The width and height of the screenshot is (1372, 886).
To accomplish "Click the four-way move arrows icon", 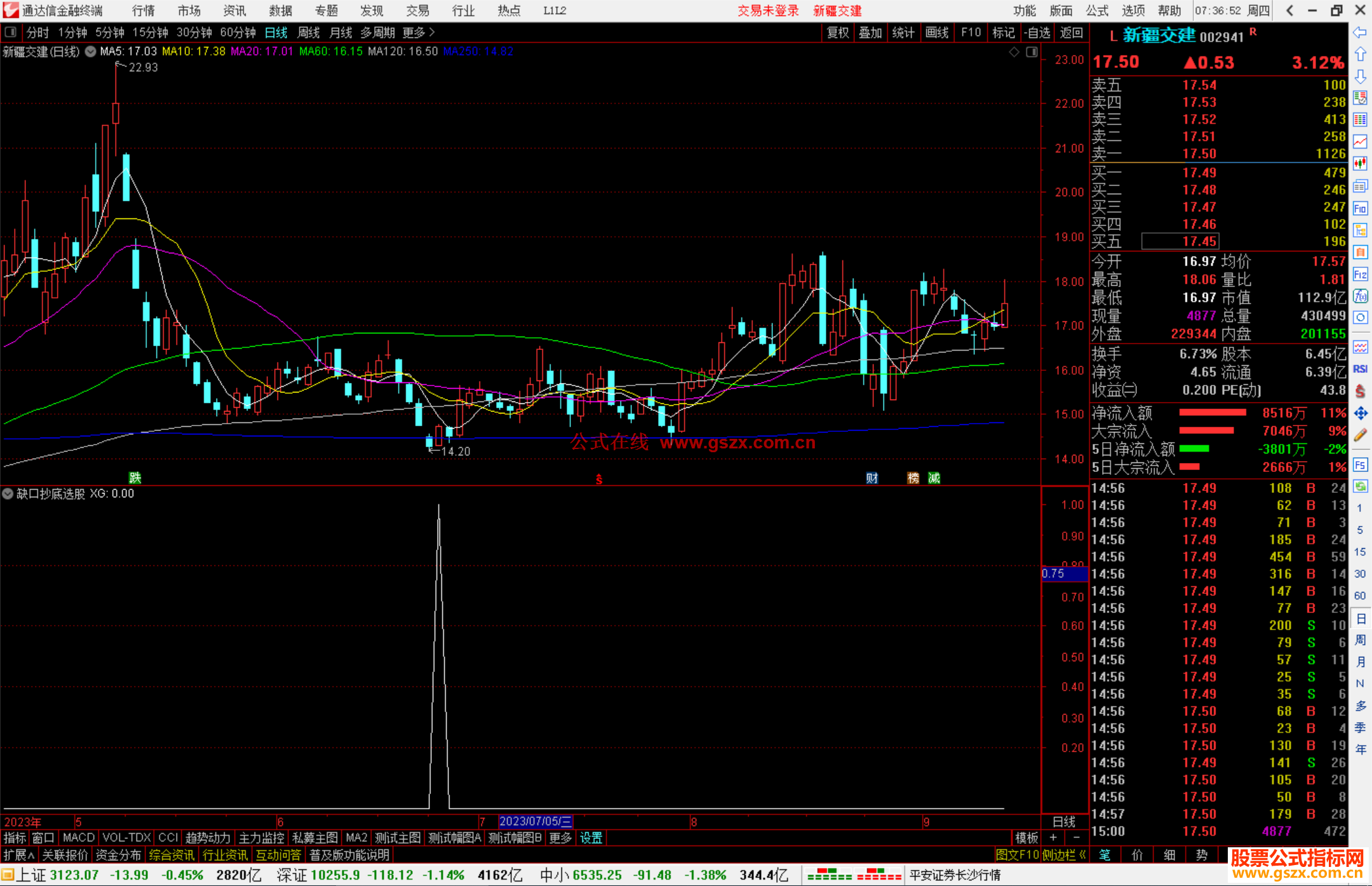I will click(x=1360, y=413).
